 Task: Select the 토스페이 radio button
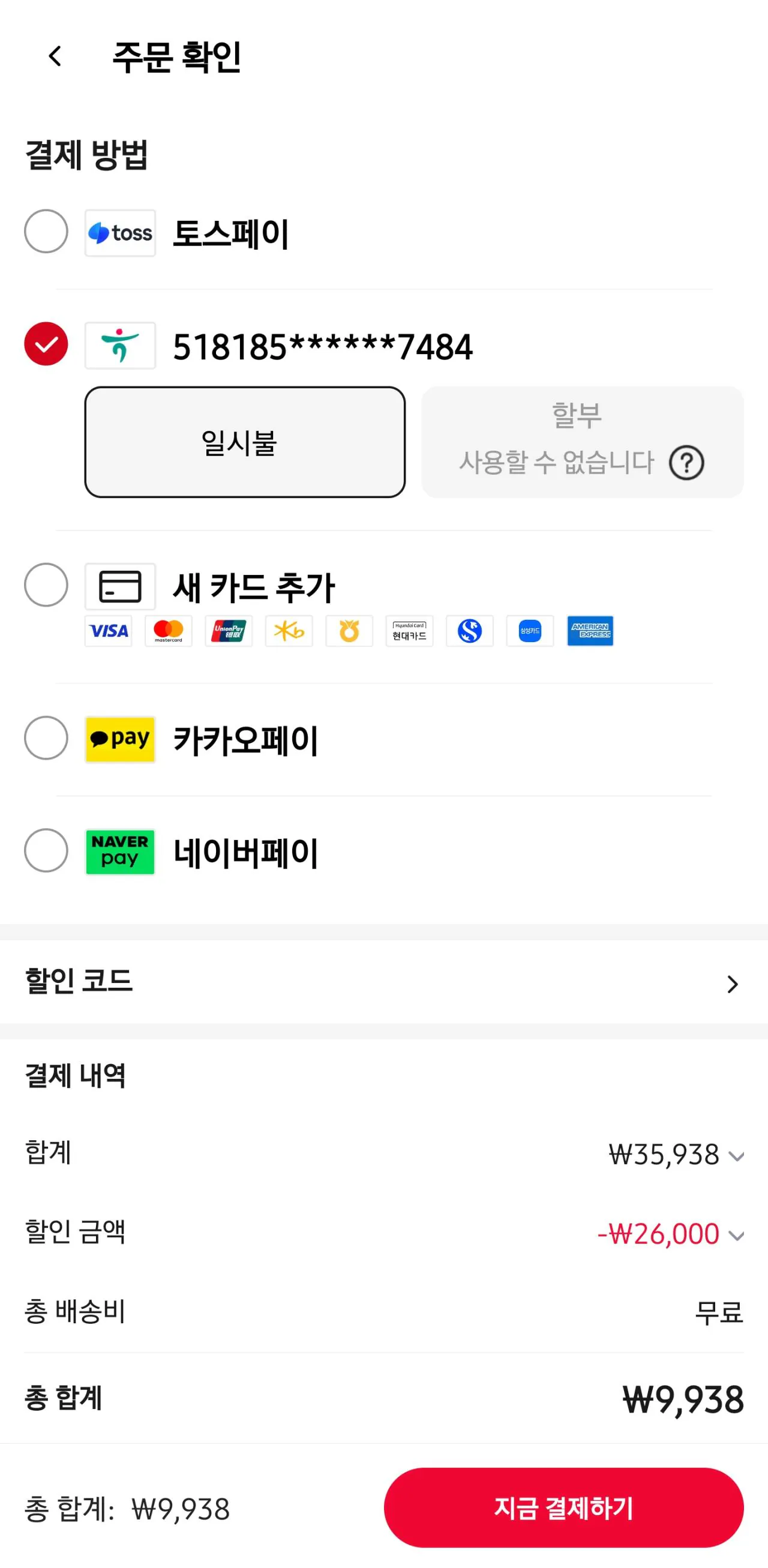click(x=46, y=231)
